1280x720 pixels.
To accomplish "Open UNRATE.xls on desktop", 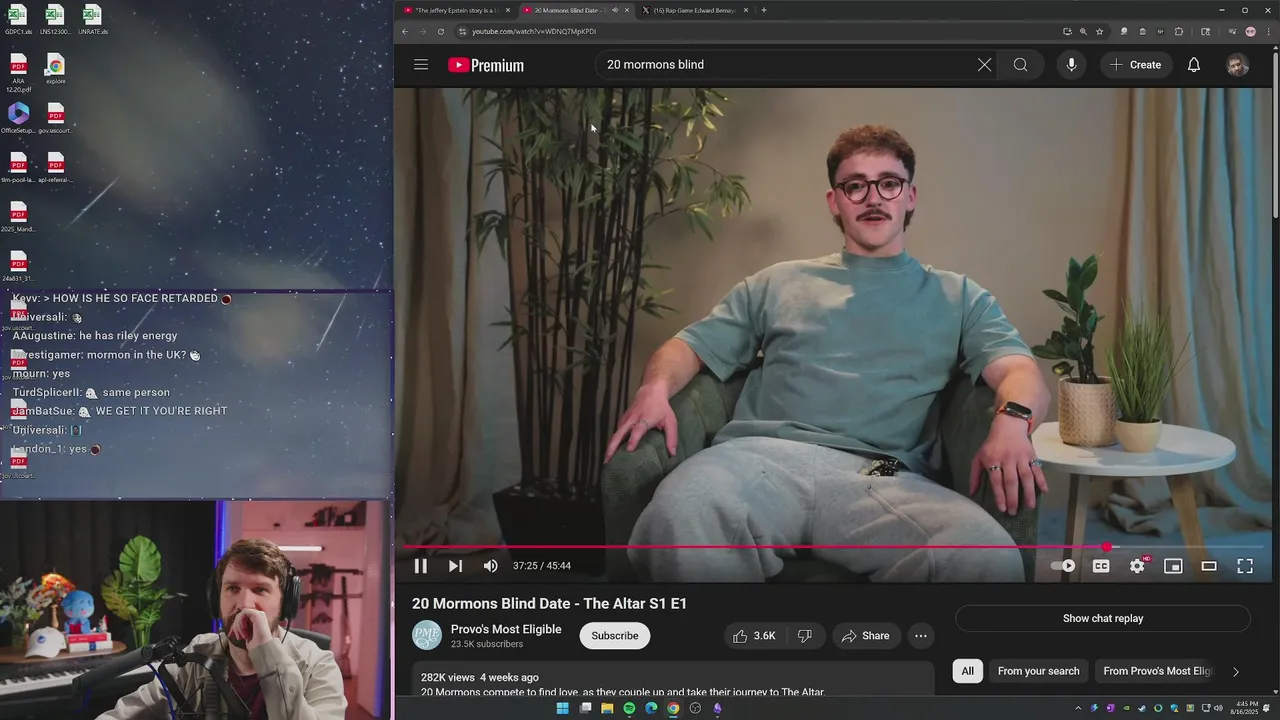I will 92,20.
